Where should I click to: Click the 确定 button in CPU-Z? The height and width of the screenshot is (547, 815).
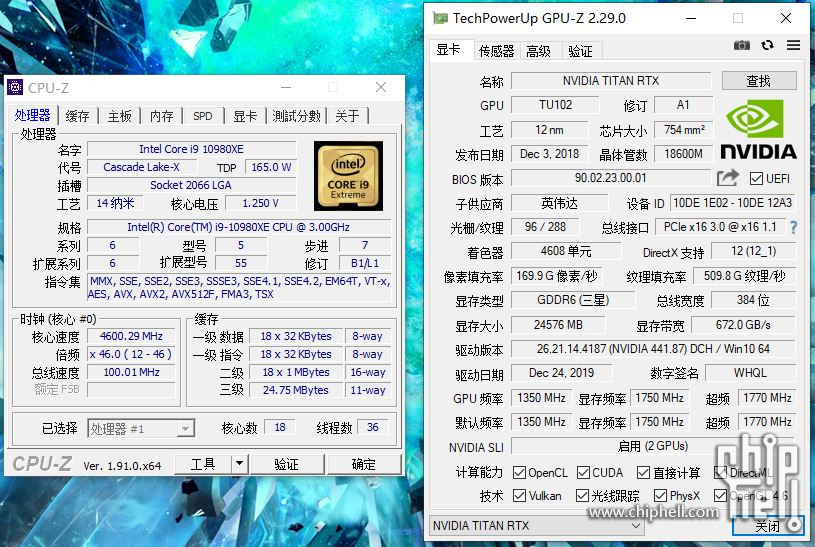364,464
